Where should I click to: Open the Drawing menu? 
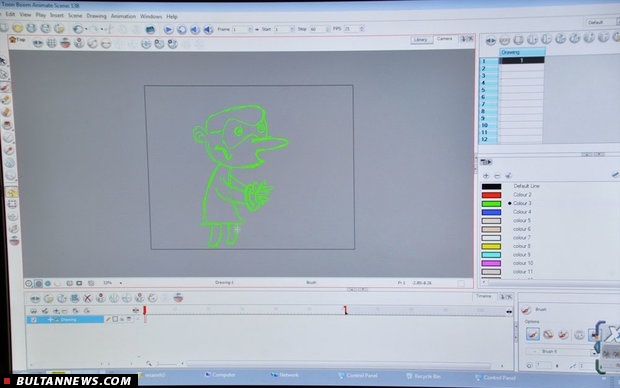[96, 16]
